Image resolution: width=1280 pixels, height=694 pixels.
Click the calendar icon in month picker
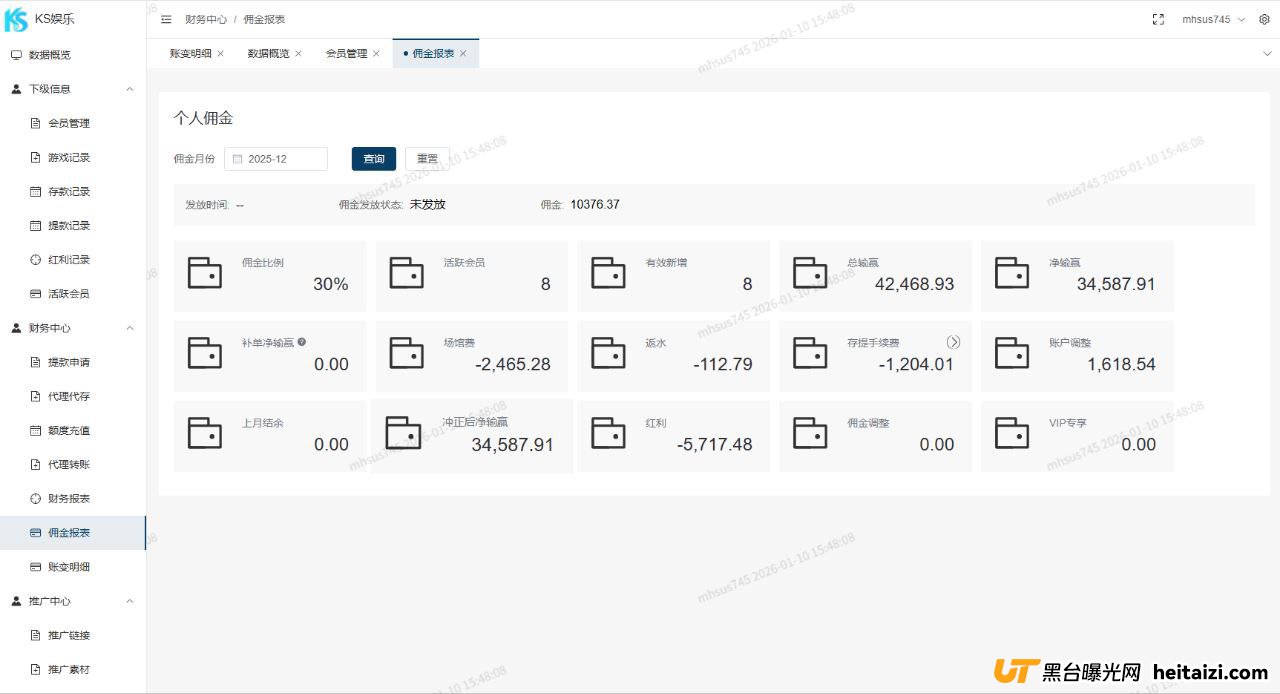point(237,158)
